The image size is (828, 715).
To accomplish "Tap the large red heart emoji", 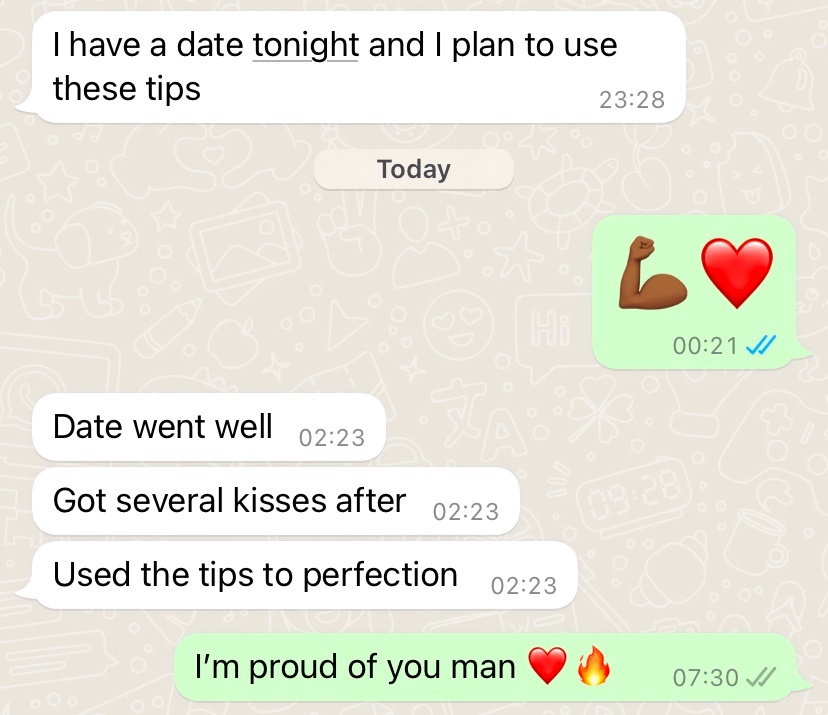I will 737,273.
